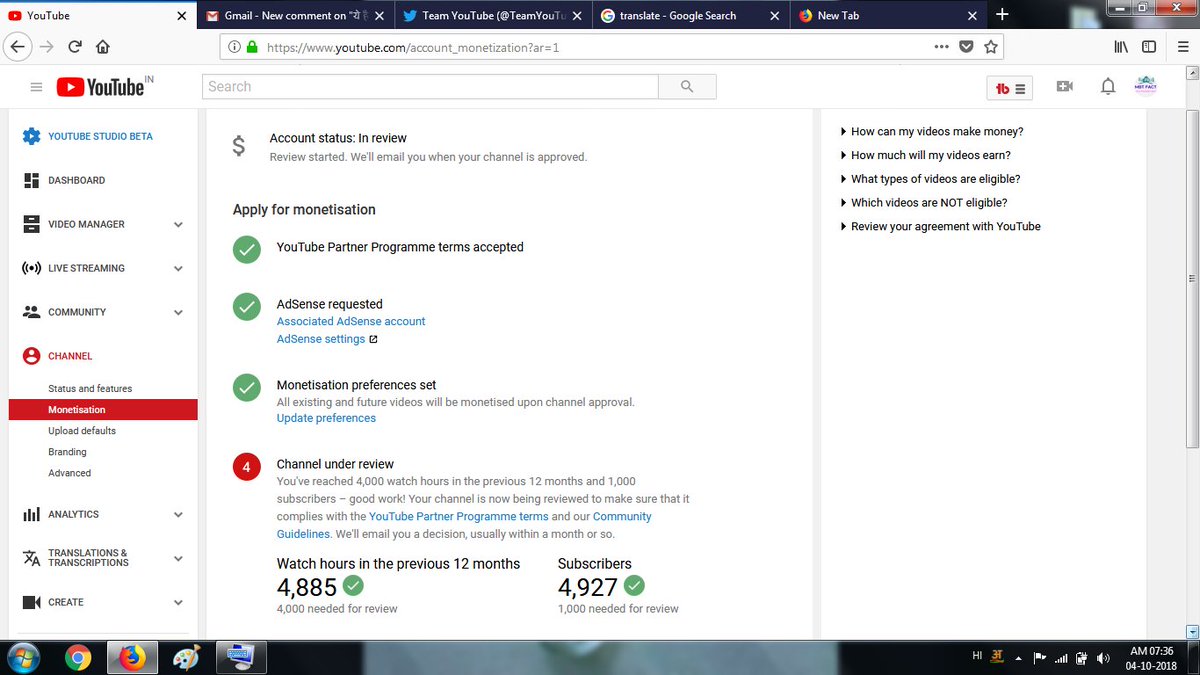Open the page actions three-dot menu
Screen dimensions: 1200x675
pos(941,46)
